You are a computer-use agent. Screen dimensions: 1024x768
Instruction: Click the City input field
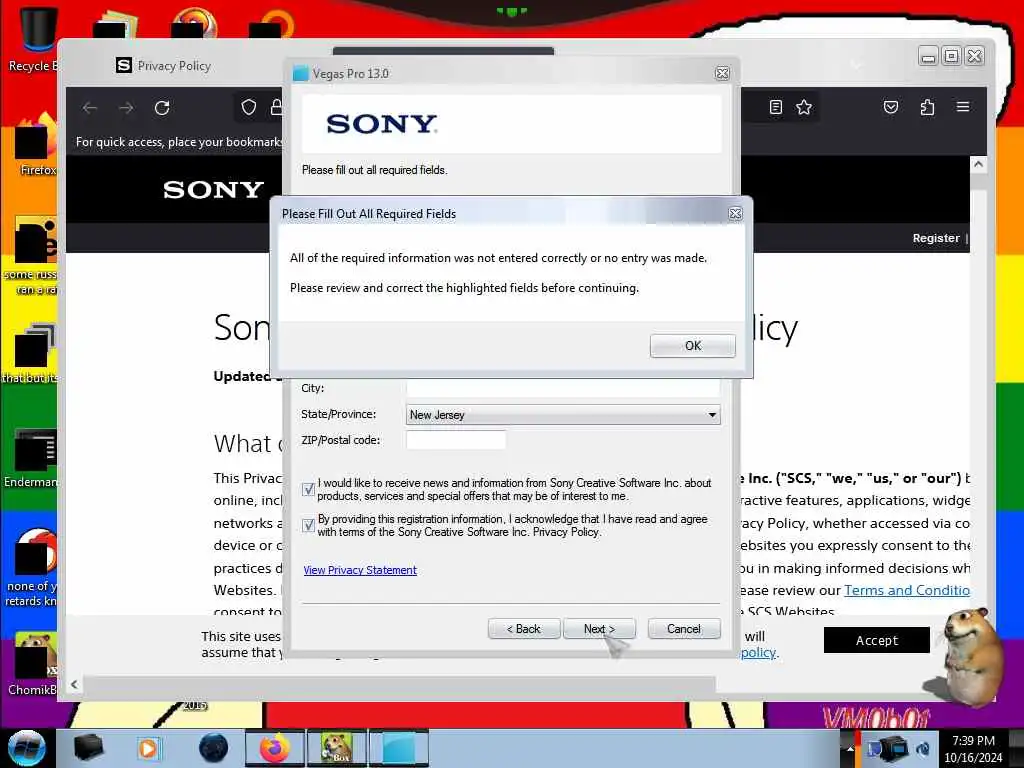point(563,388)
